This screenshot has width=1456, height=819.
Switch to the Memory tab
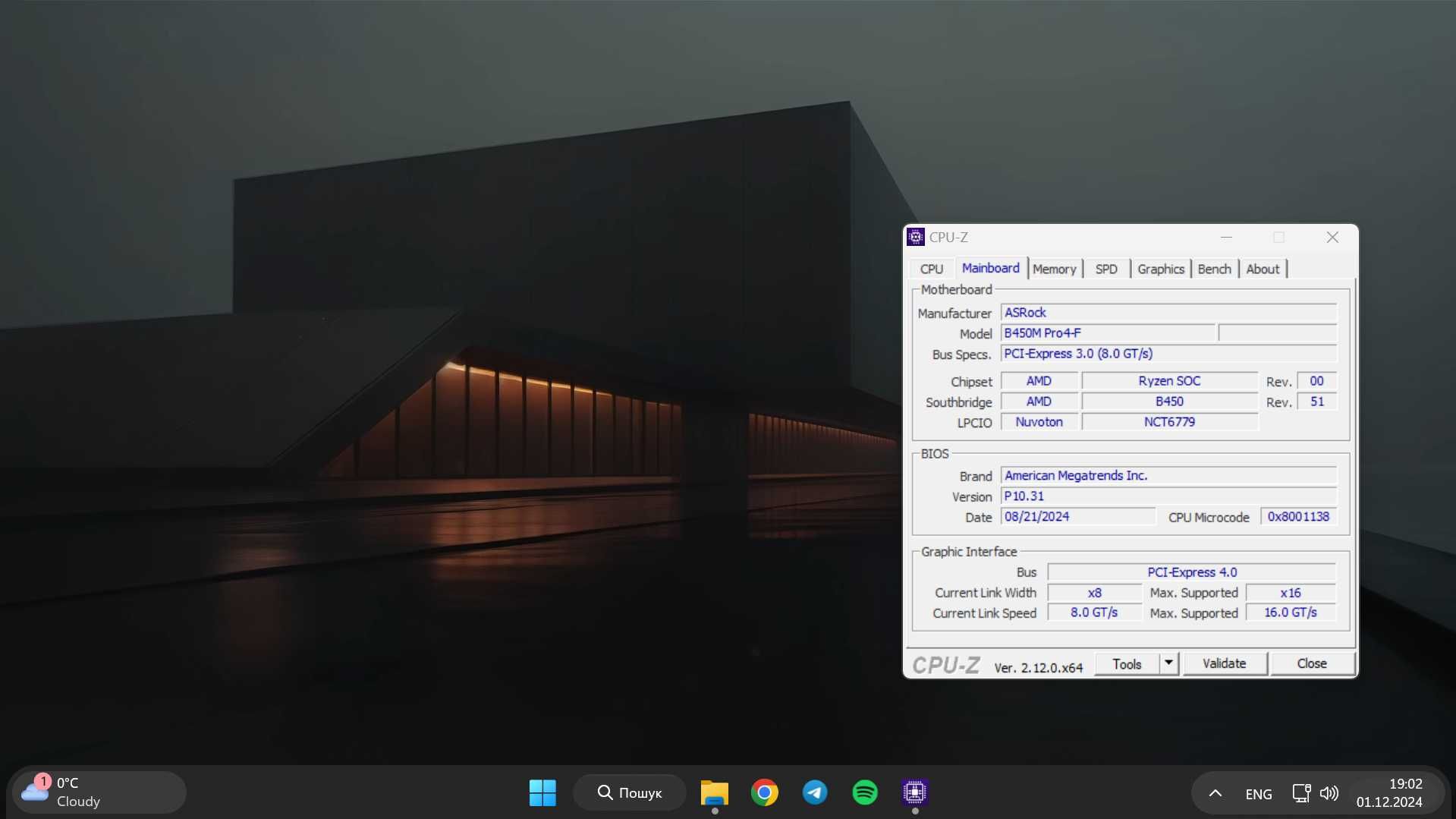(x=1054, y=269)
